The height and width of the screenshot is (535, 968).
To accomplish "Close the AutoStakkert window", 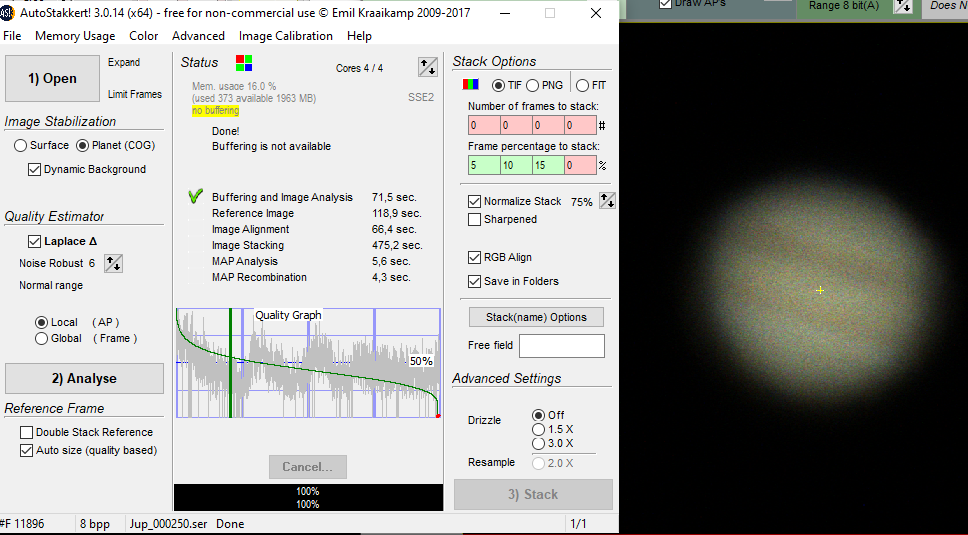I will [x=596, y=13].
